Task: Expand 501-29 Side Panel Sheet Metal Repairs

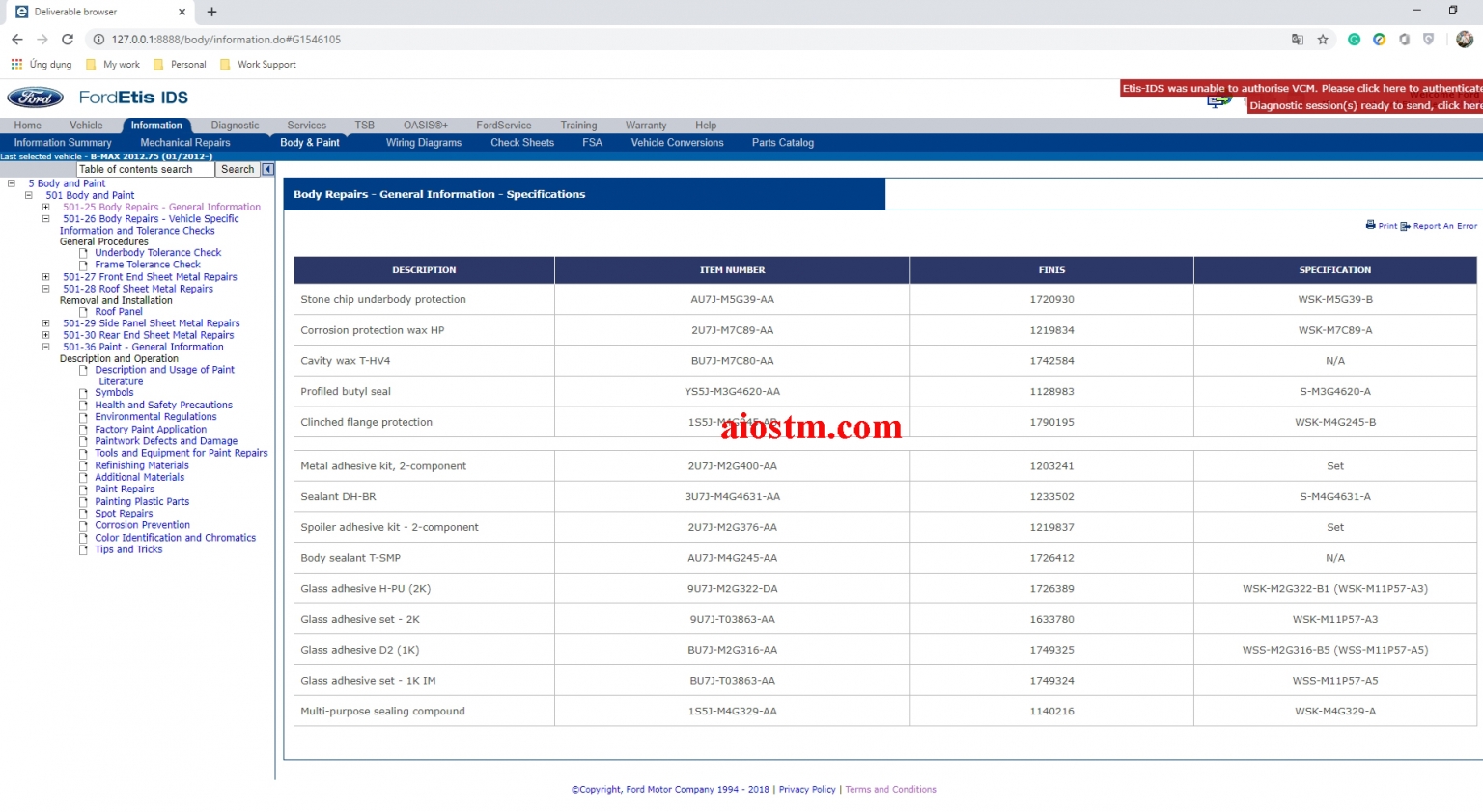Action: [45, 323]
